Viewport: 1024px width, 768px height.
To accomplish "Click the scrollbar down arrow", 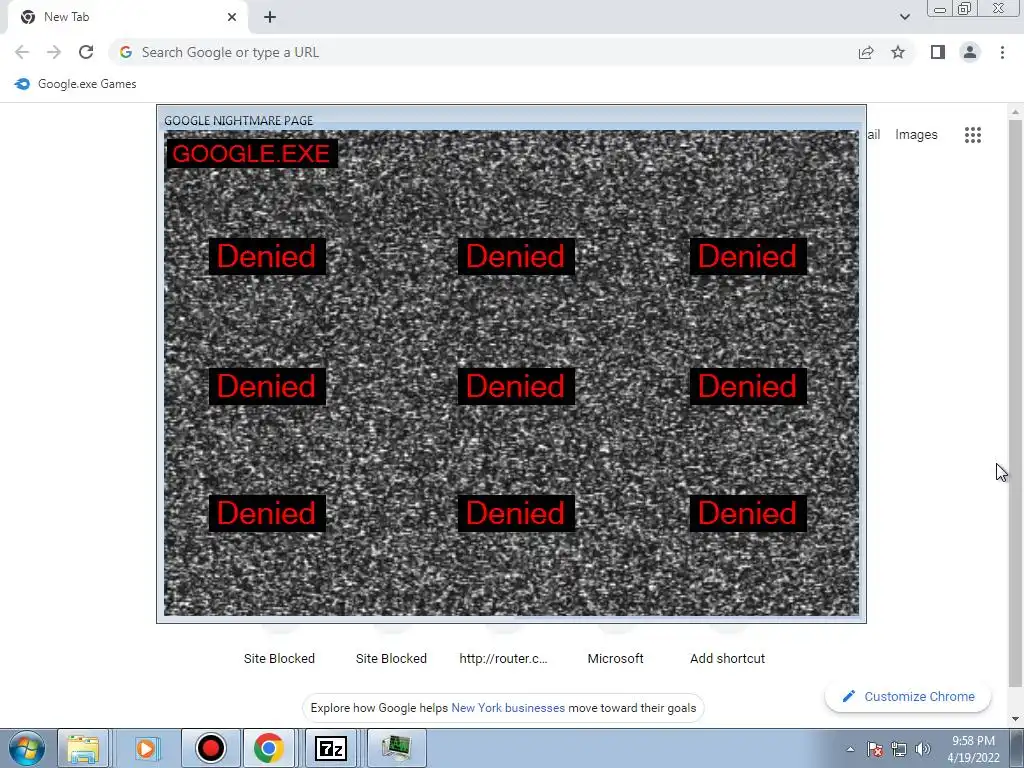I will coord(1015,718).
